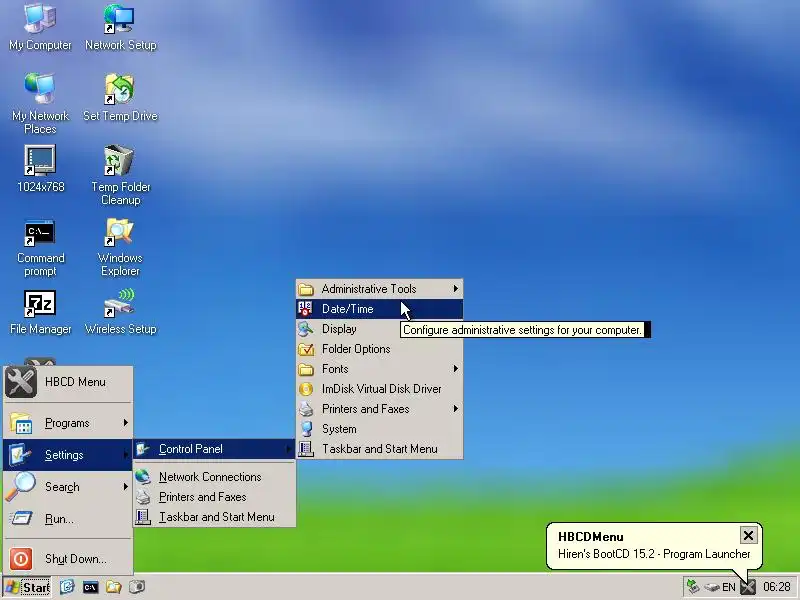Screen dimensions: 800x600
Task: Select My Network Places desktop icon
Action: click(x=40, y=103)
